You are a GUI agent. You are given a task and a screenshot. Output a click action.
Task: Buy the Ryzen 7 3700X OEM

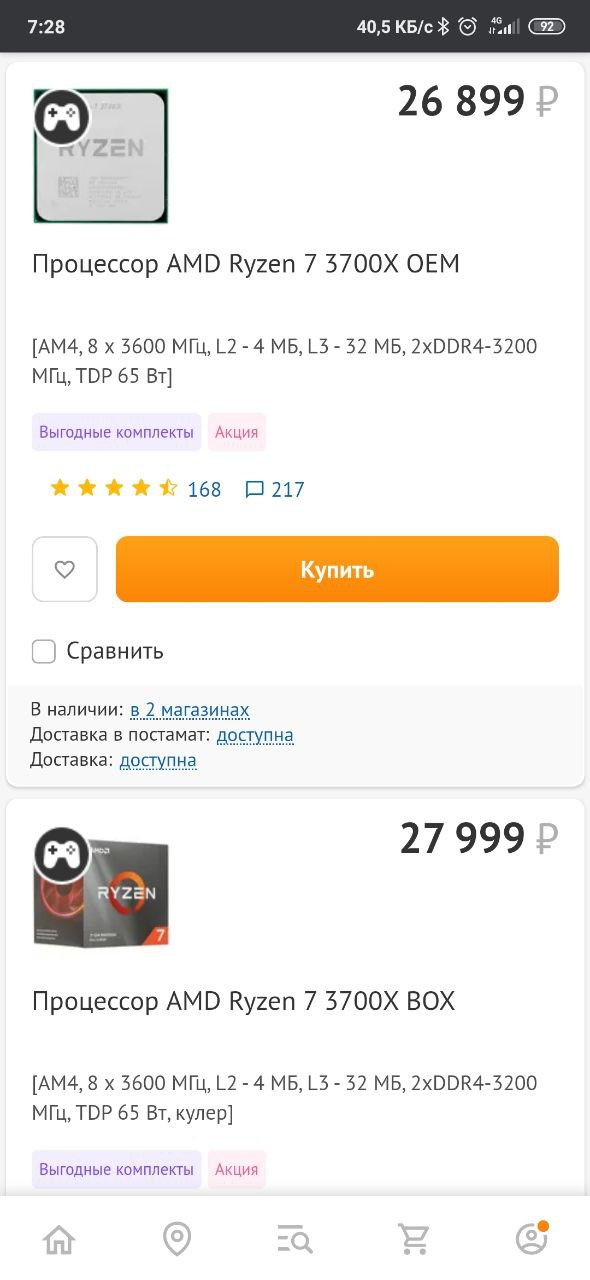click(x=337, y=569)
